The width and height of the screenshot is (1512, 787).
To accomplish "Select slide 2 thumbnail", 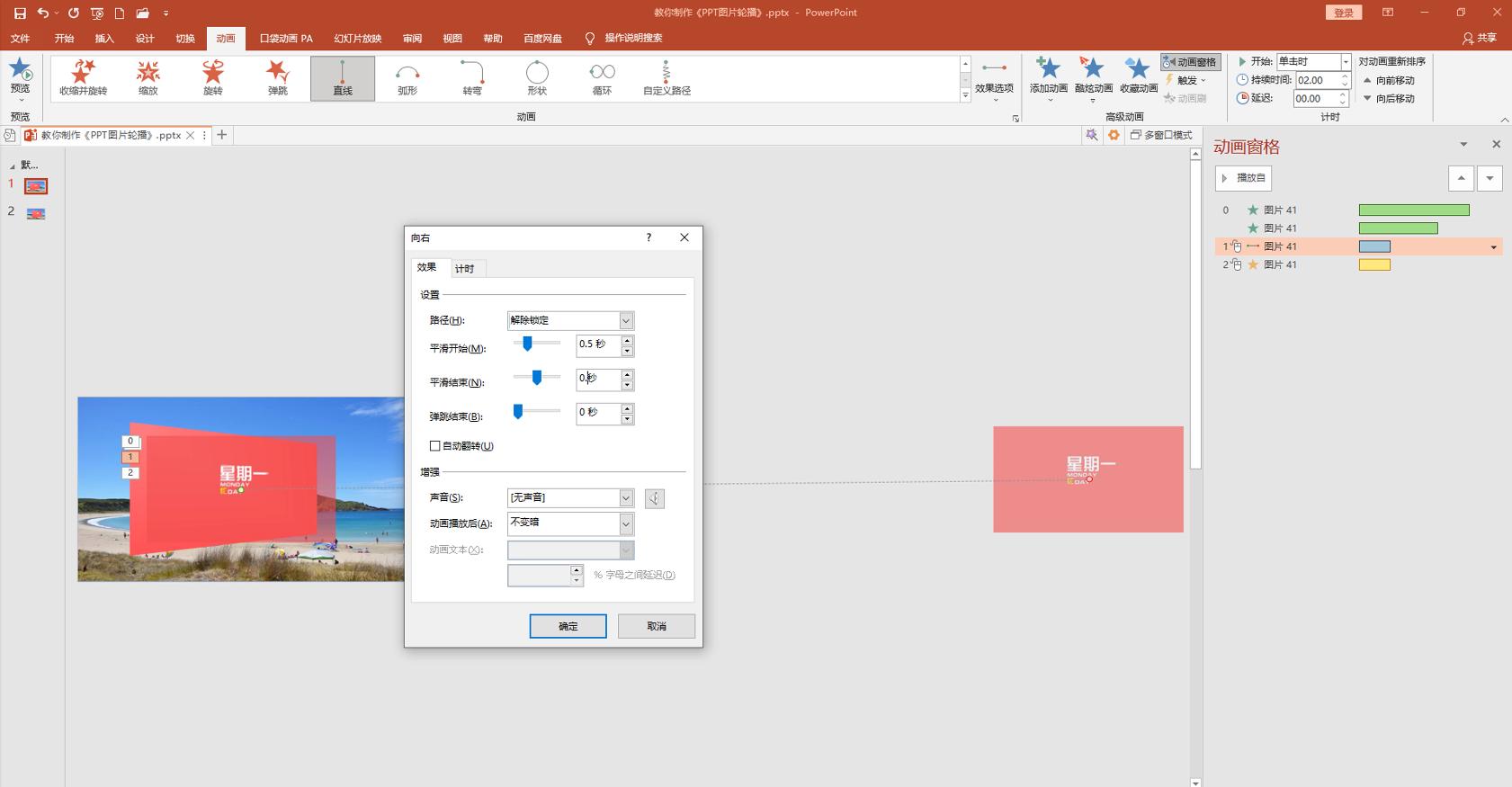I will [36, 214].
